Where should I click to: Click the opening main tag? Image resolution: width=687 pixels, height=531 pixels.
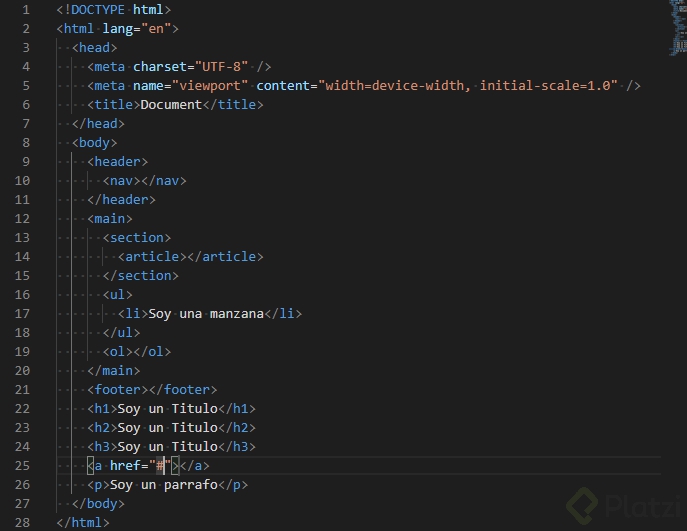(x=110, y=219)
